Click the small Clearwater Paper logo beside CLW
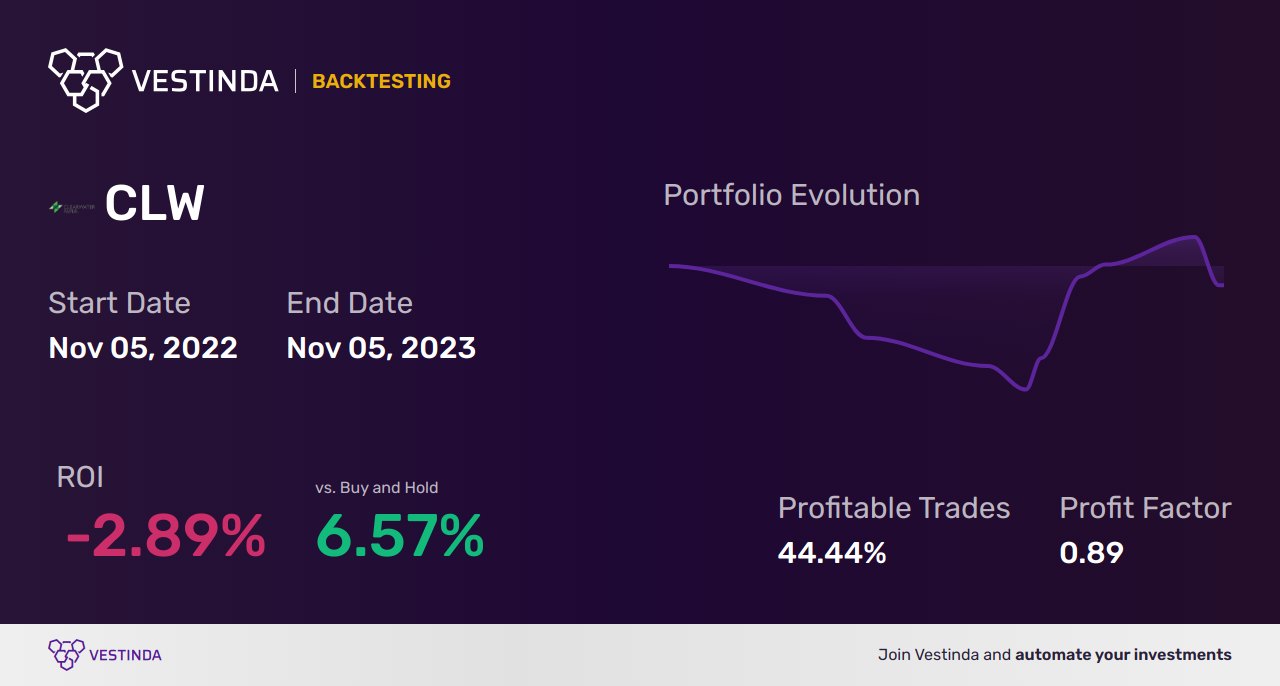 pos(72,207)
